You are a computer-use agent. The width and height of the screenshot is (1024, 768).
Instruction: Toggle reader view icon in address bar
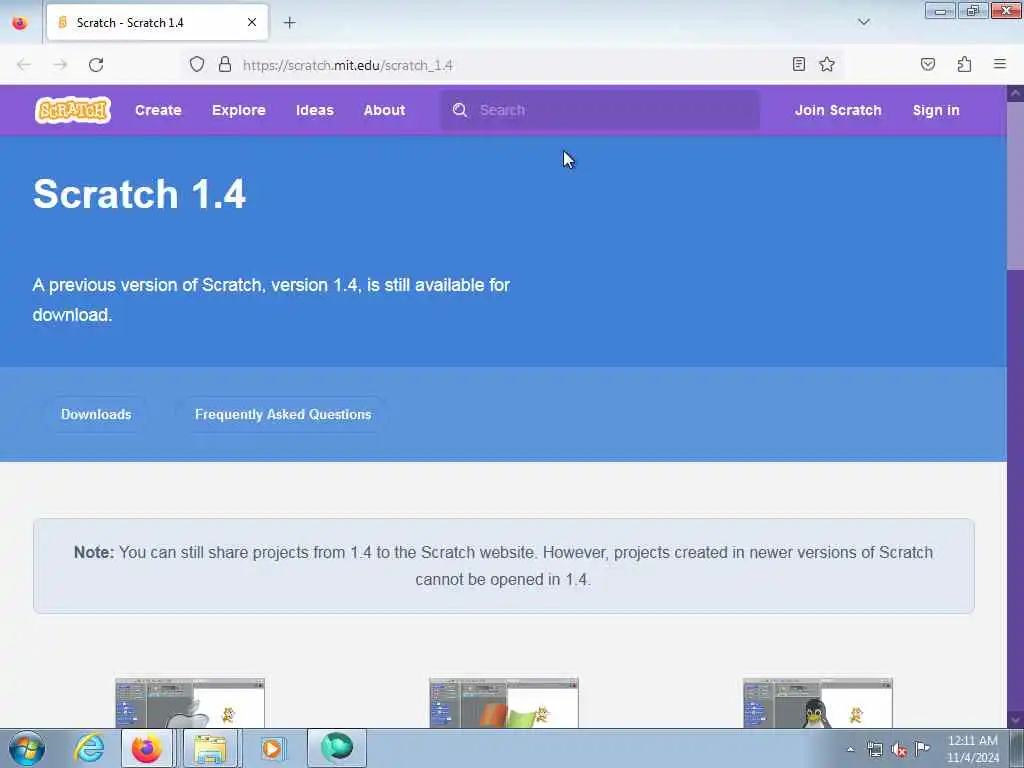[x=799, y=64]
